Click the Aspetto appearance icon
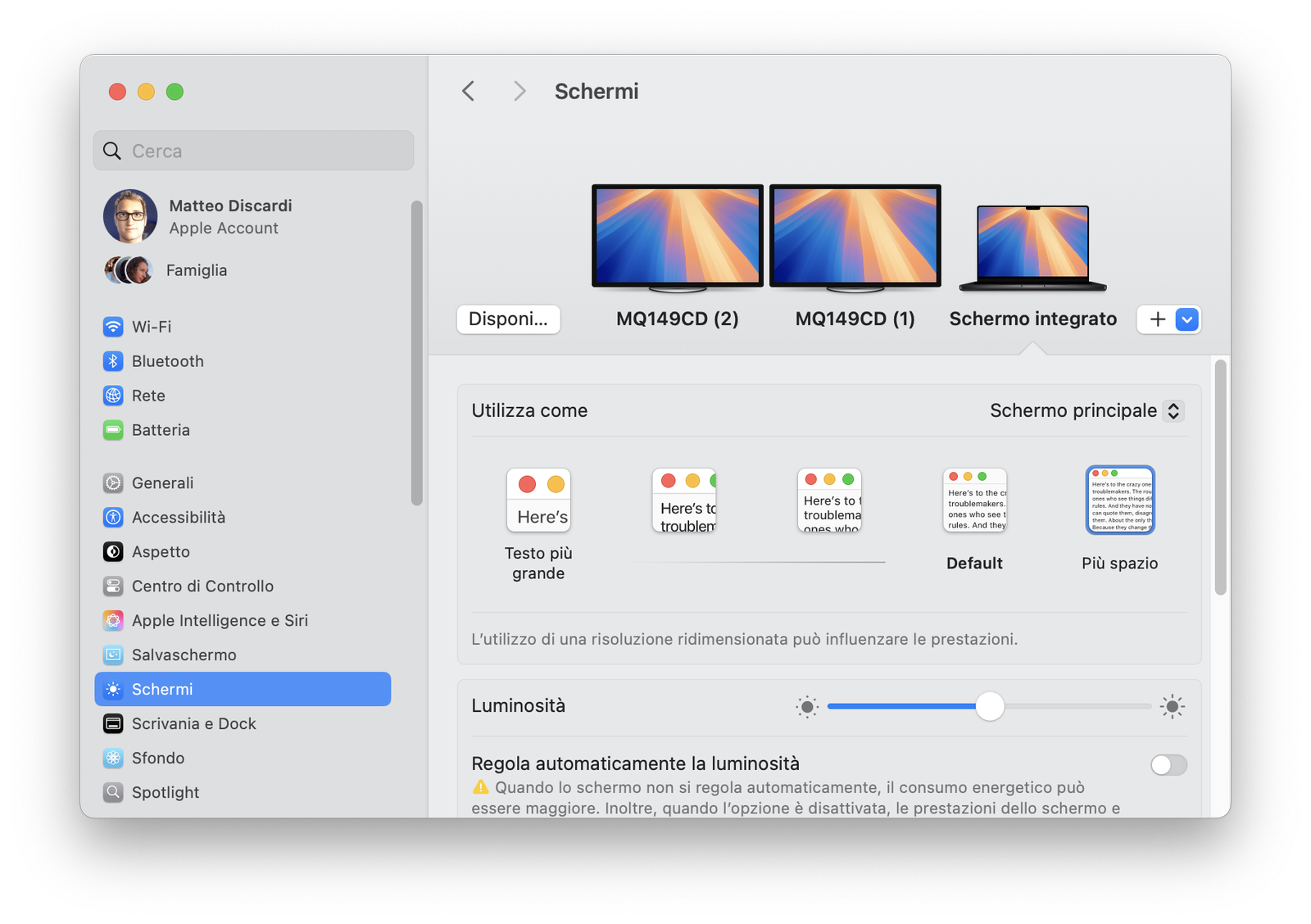 point(113,552)
